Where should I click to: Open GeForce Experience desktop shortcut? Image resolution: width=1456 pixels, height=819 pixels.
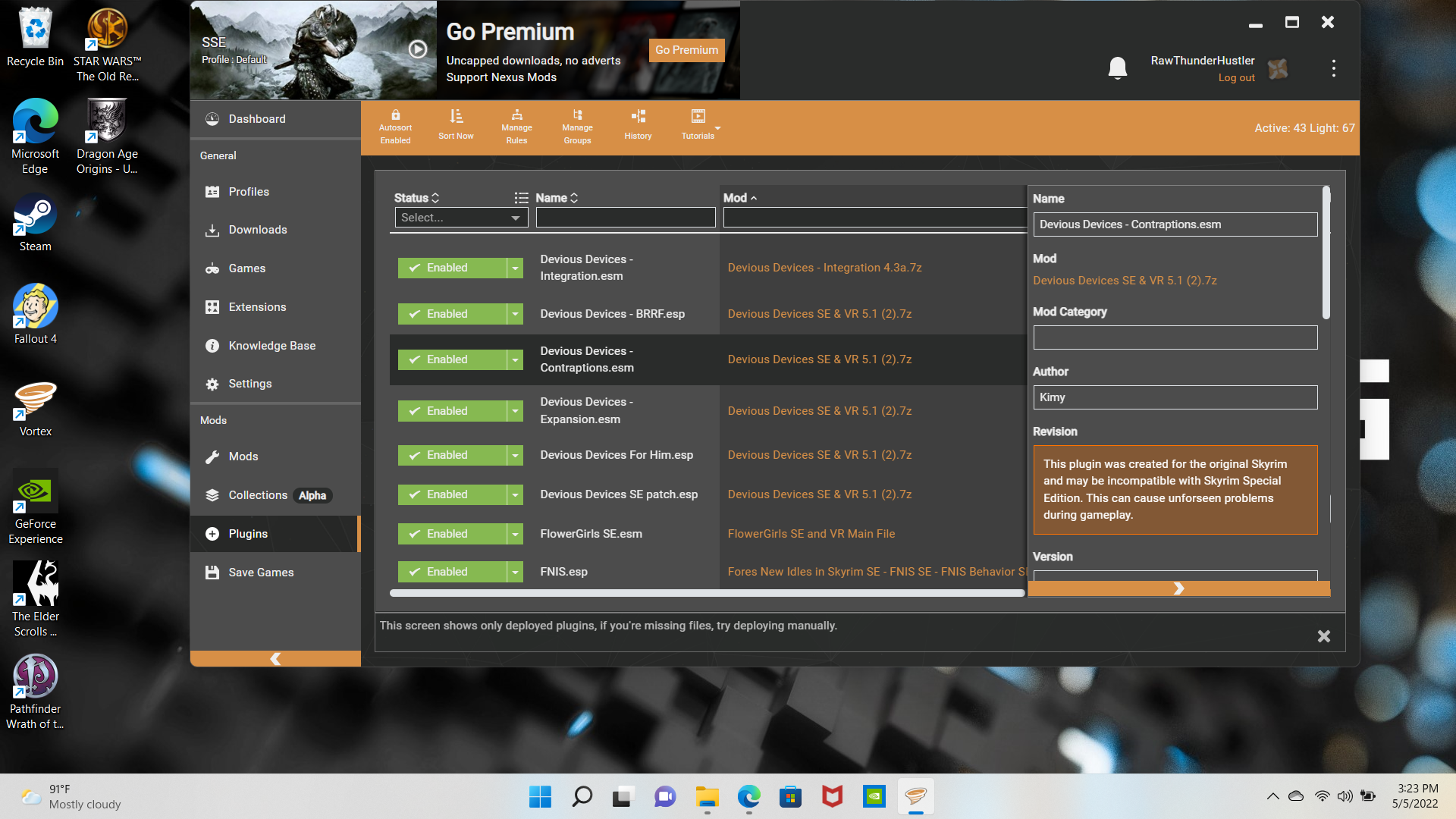36,507
